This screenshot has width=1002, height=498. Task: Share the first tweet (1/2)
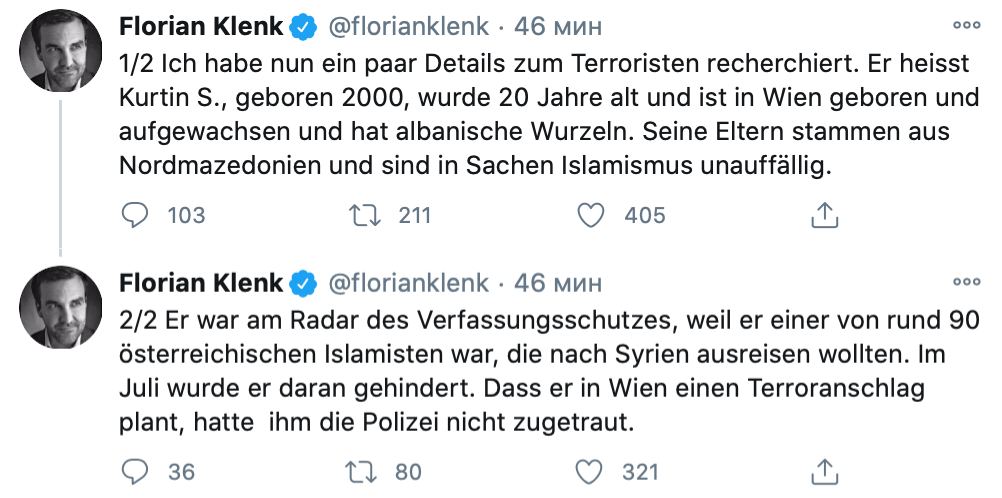[x=823, y=214]
